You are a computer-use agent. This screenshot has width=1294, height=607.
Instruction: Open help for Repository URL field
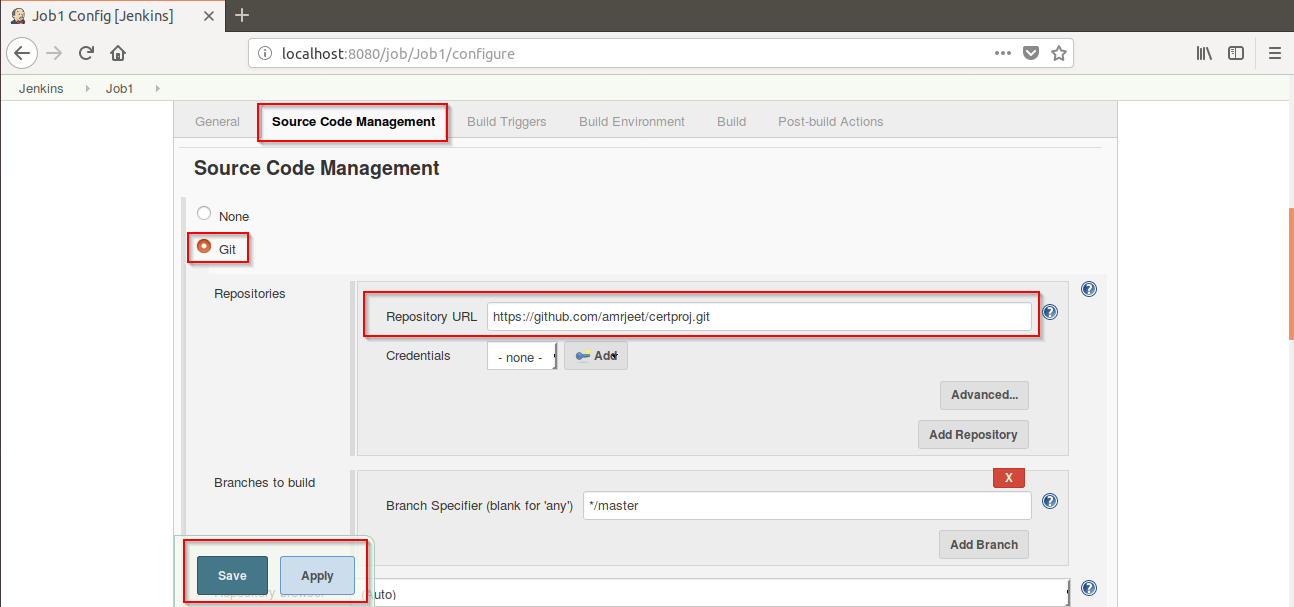pyautogui.click(x=1050, y=312)
